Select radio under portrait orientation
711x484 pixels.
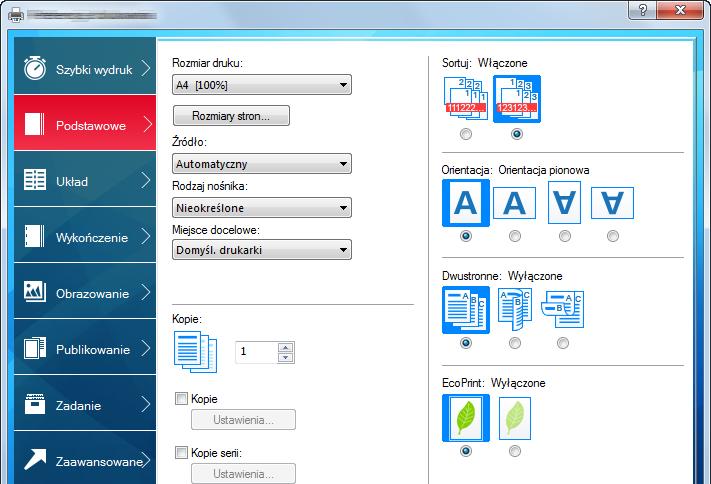click(466, 236)
